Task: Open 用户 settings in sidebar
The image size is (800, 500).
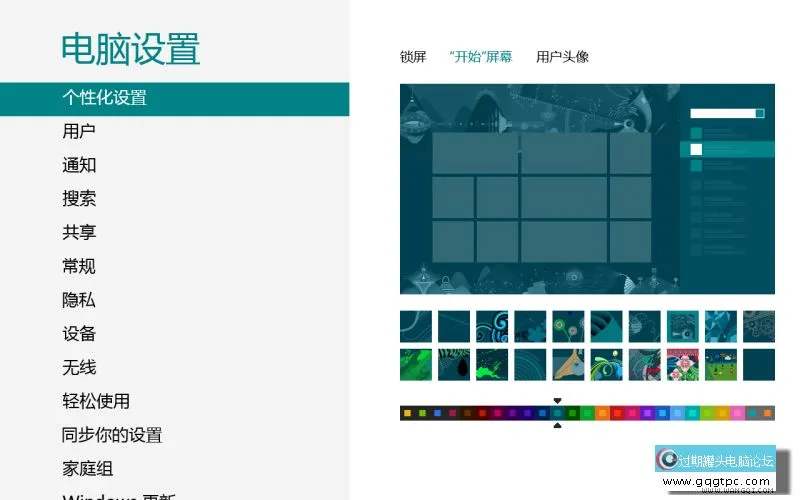Action: pos(79,131)
